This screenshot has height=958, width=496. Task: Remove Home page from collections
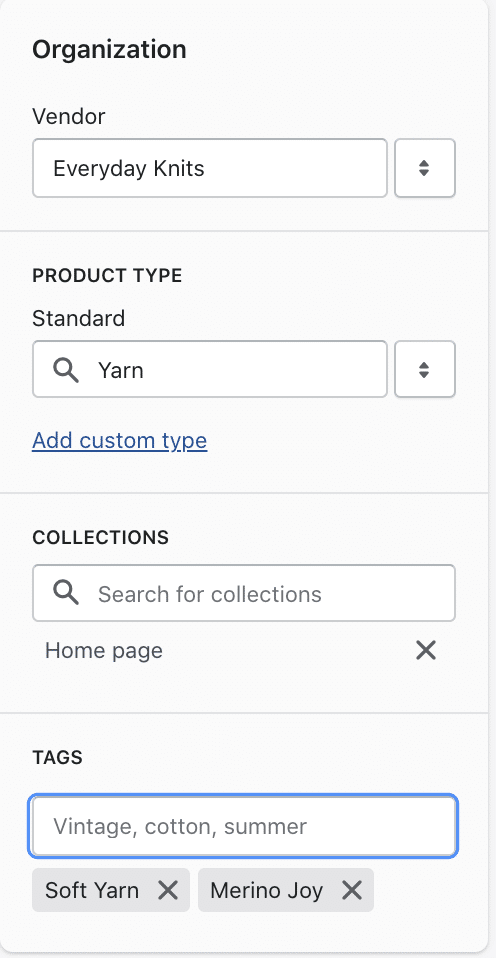[x=426, y=650]
